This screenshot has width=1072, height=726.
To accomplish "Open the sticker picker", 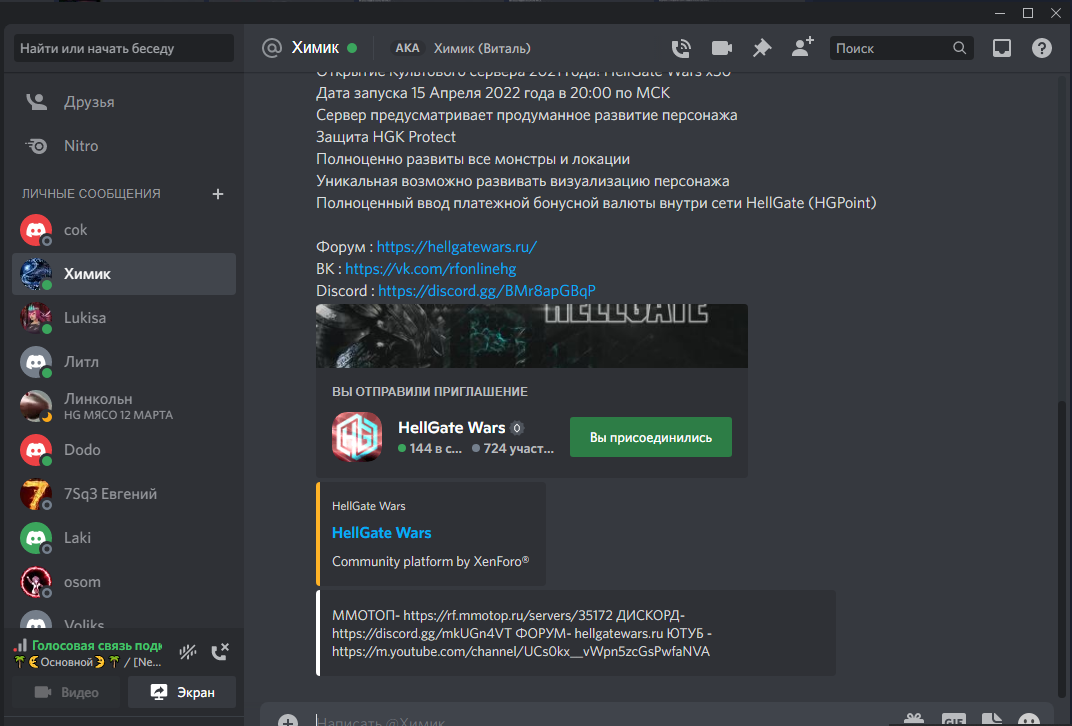I will [x=992, y=721].
